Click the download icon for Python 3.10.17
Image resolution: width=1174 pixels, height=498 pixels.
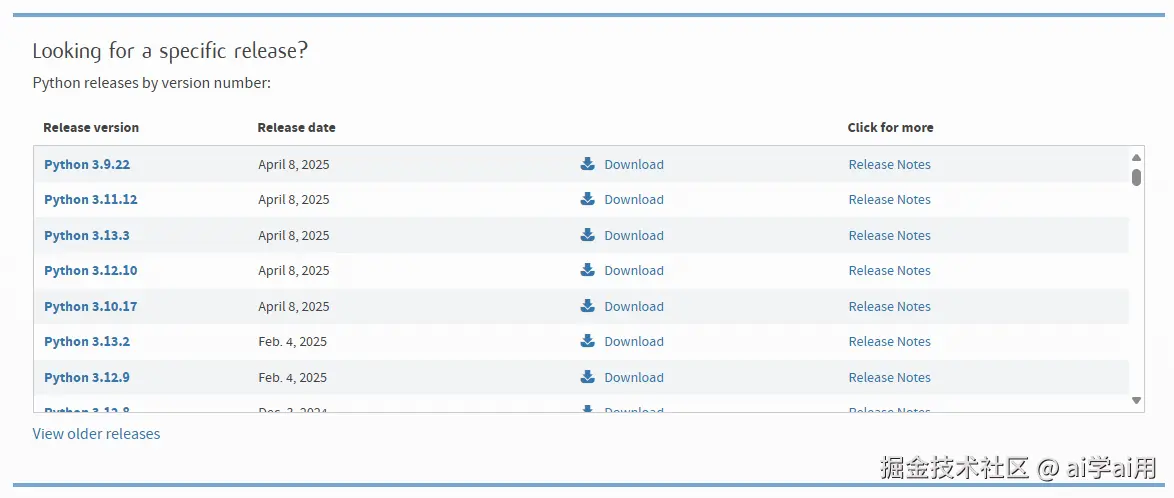point(588,306)
